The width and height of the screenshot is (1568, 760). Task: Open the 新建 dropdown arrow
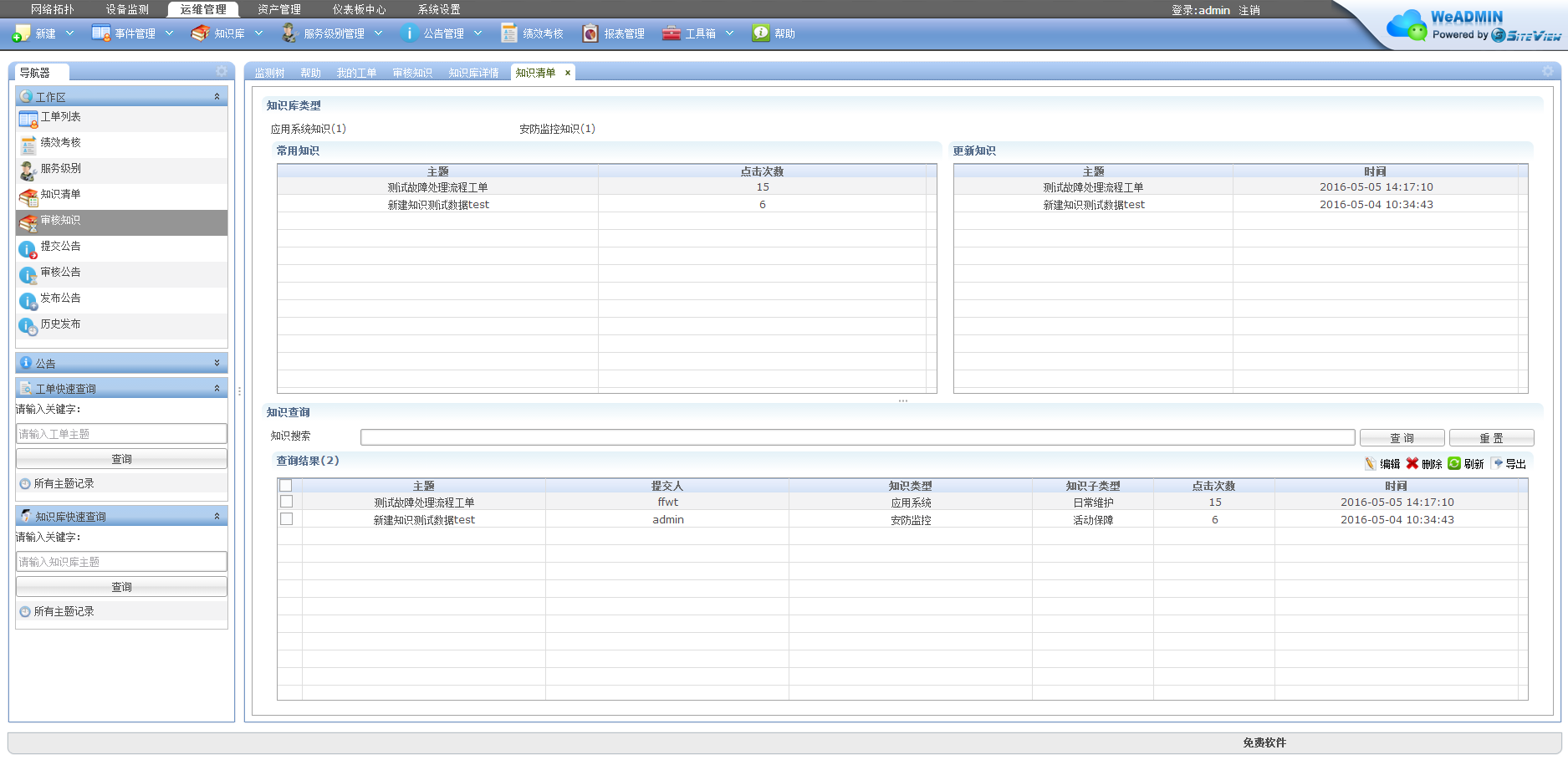click(69, 33)
